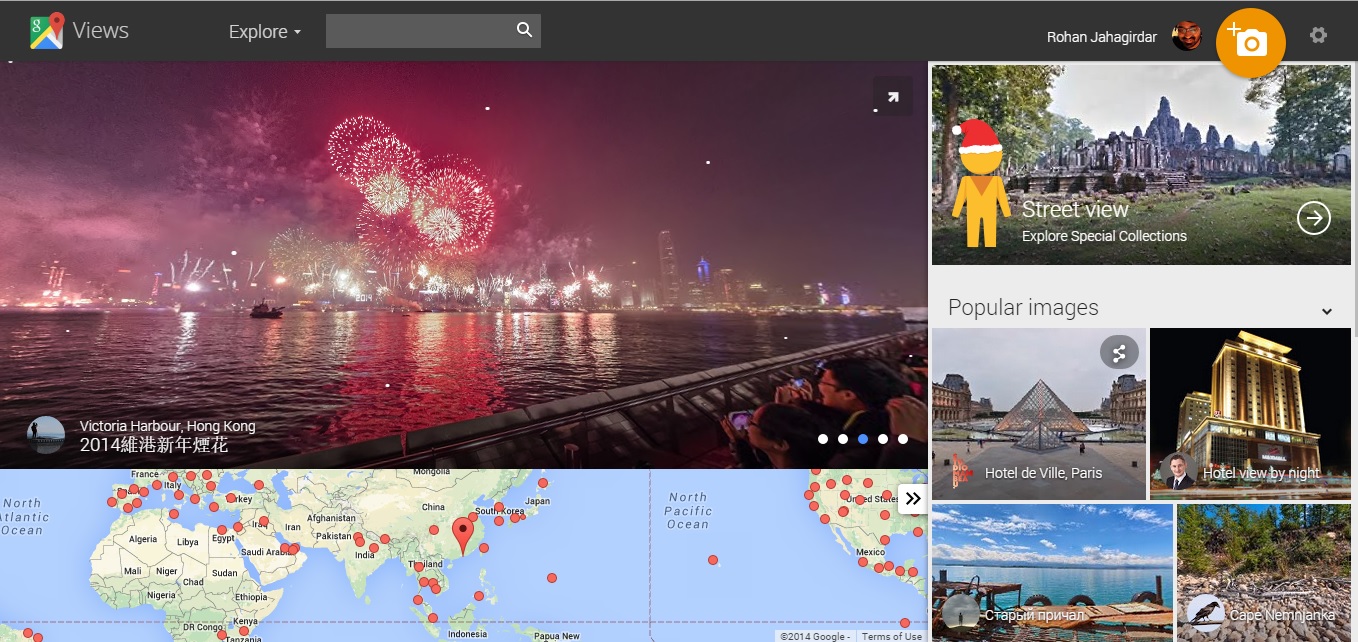
Task: Click the Street view arrow button
Action: point(1314,218)
